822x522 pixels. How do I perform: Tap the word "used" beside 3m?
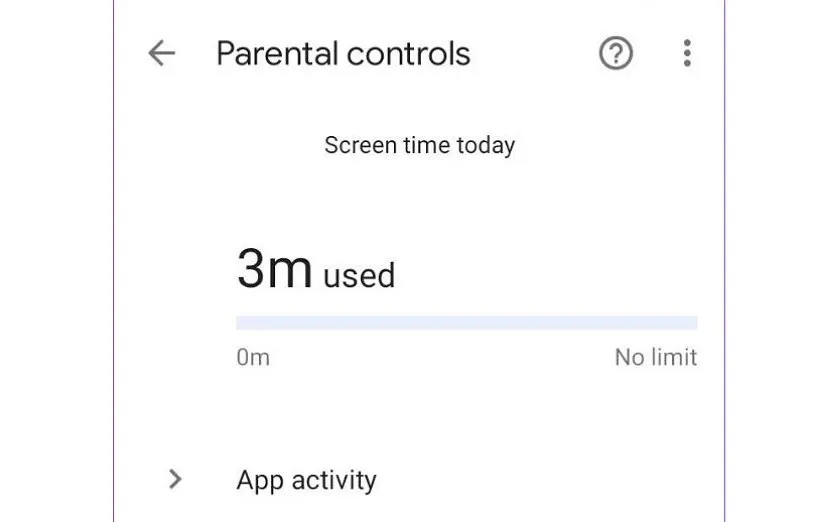point(359,275)
